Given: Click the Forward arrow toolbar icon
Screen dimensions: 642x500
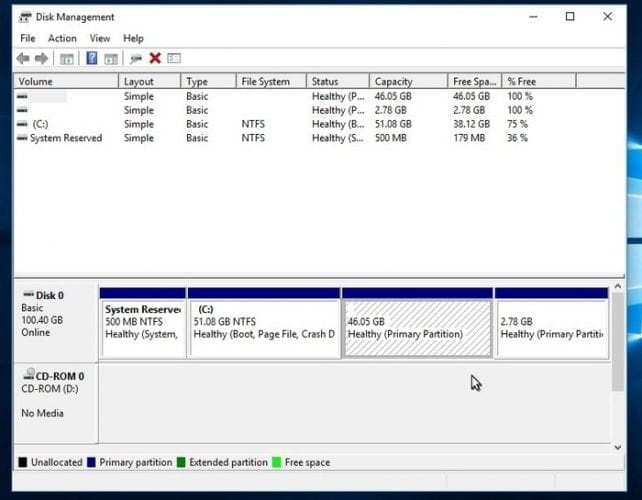Looking at the screenshot, I should [41, 59].
